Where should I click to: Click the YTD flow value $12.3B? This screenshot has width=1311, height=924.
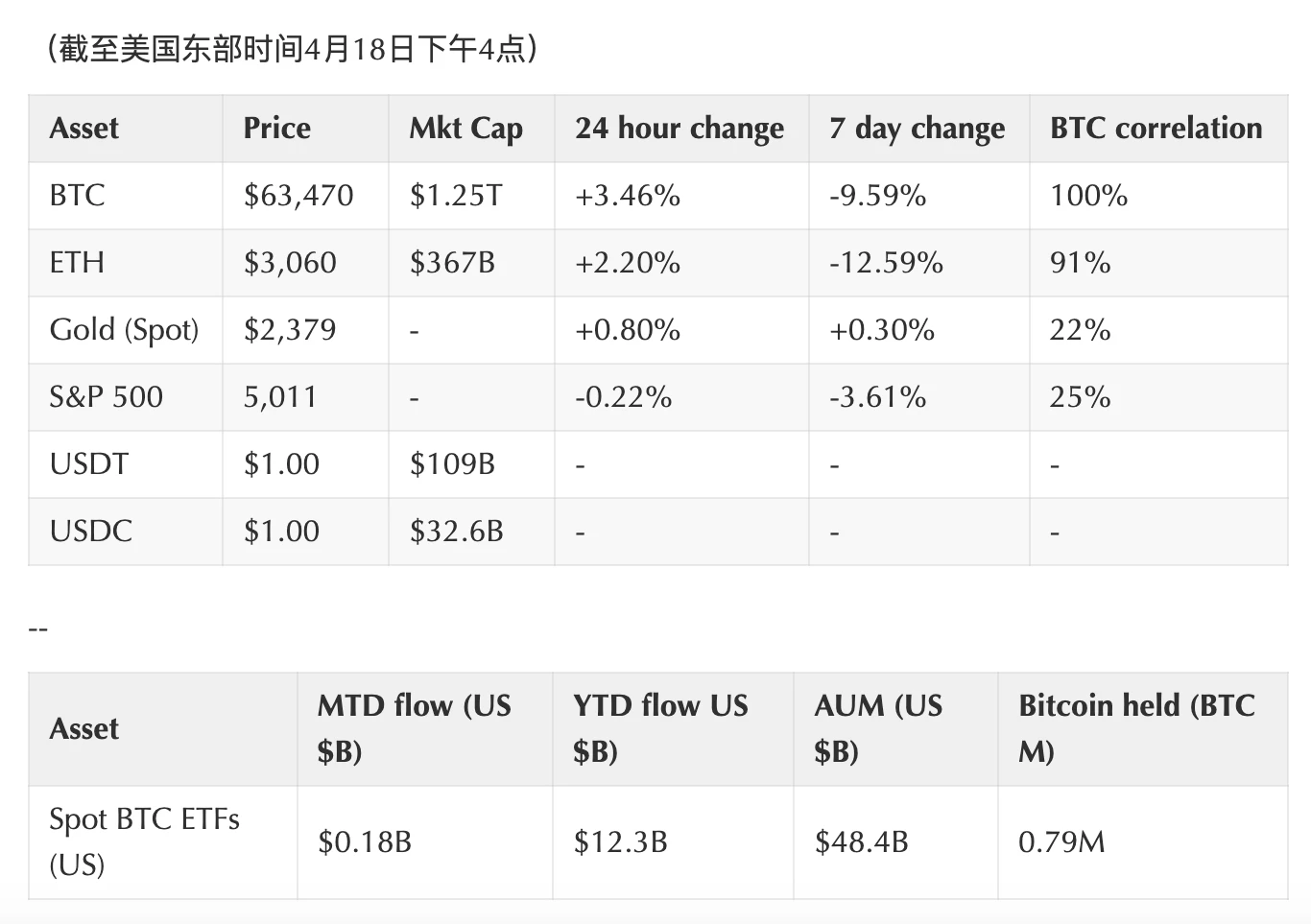pyautogui.click(x=620, y=842)
